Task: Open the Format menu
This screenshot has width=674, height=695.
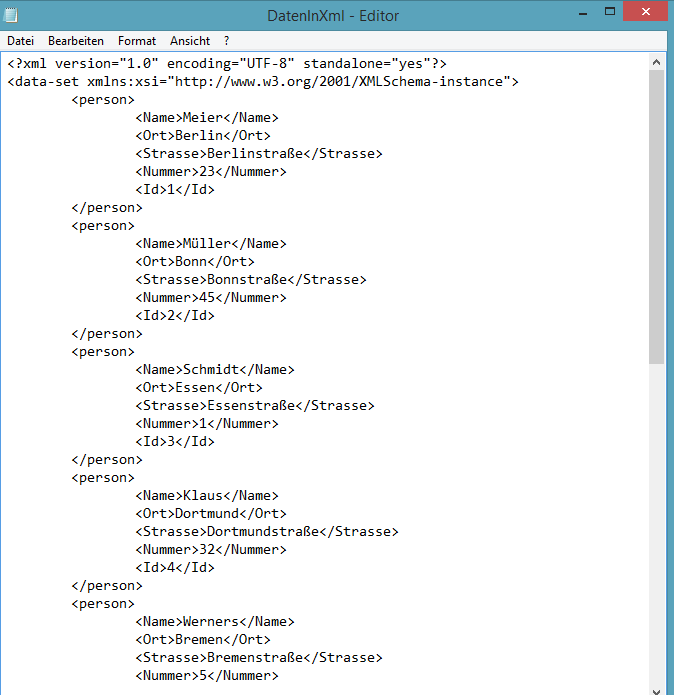Action: (137, 41)
